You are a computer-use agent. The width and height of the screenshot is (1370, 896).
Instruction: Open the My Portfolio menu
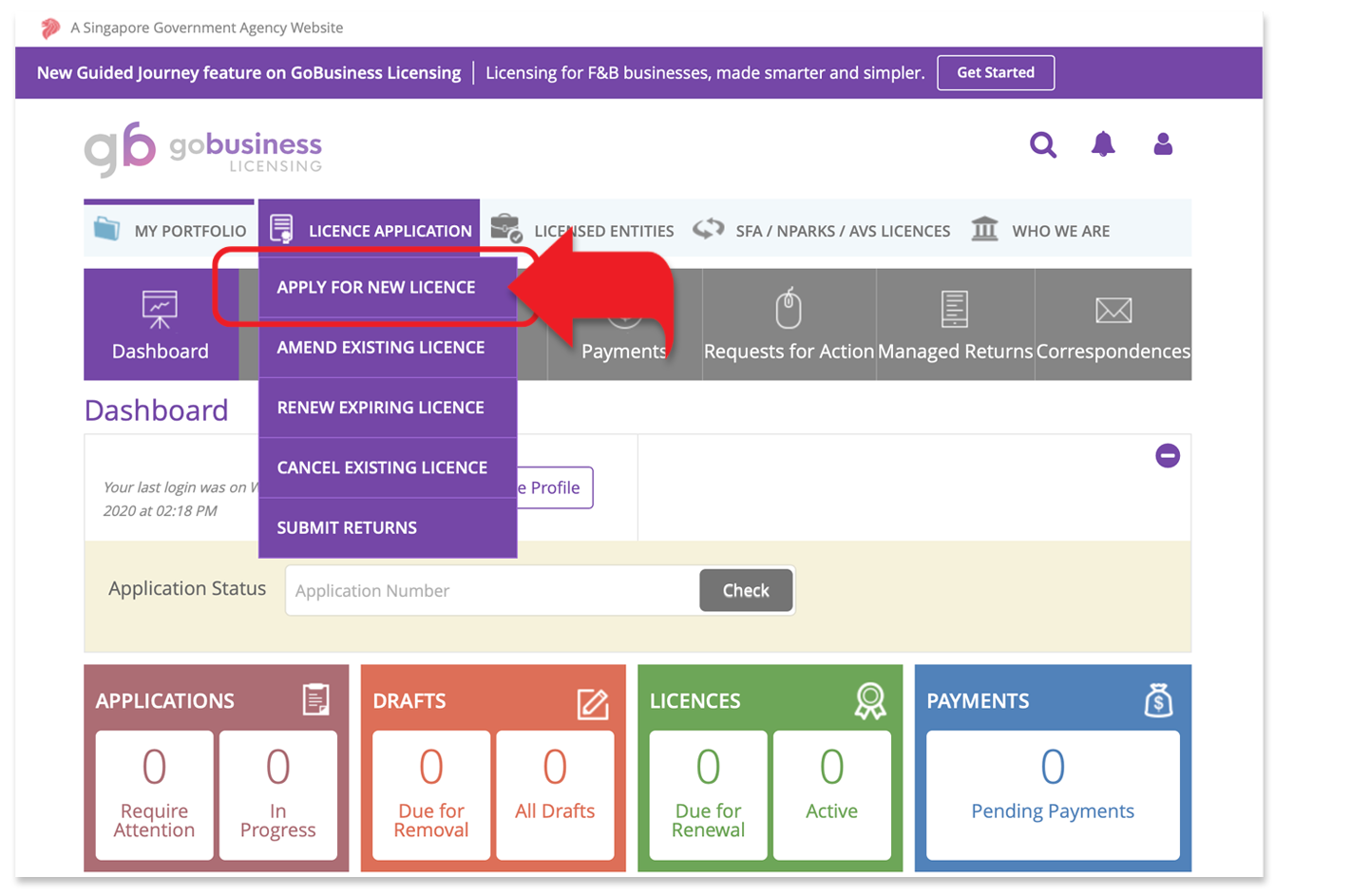tap(169, 230)
